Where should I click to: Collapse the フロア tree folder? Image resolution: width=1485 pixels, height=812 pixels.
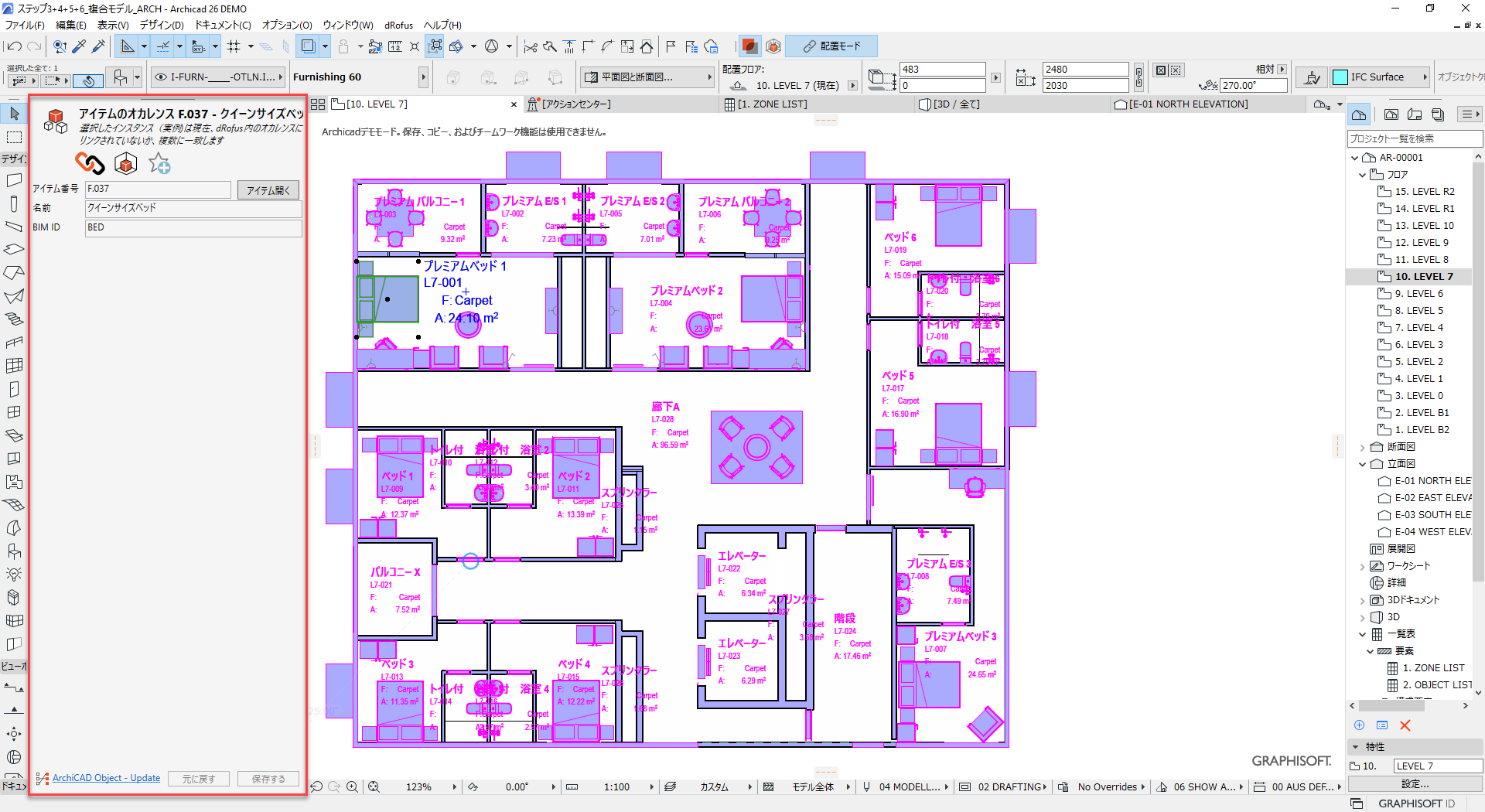[x=1363, y=175]
